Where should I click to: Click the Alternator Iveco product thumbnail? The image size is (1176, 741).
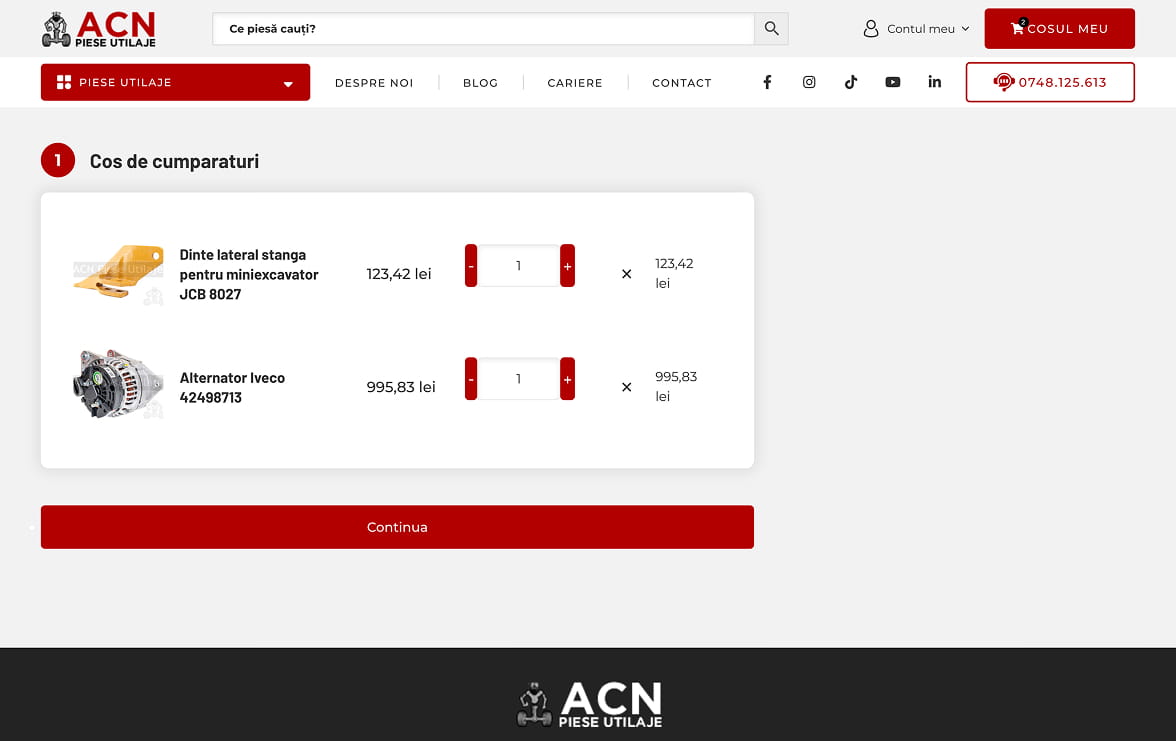[118, 384]
